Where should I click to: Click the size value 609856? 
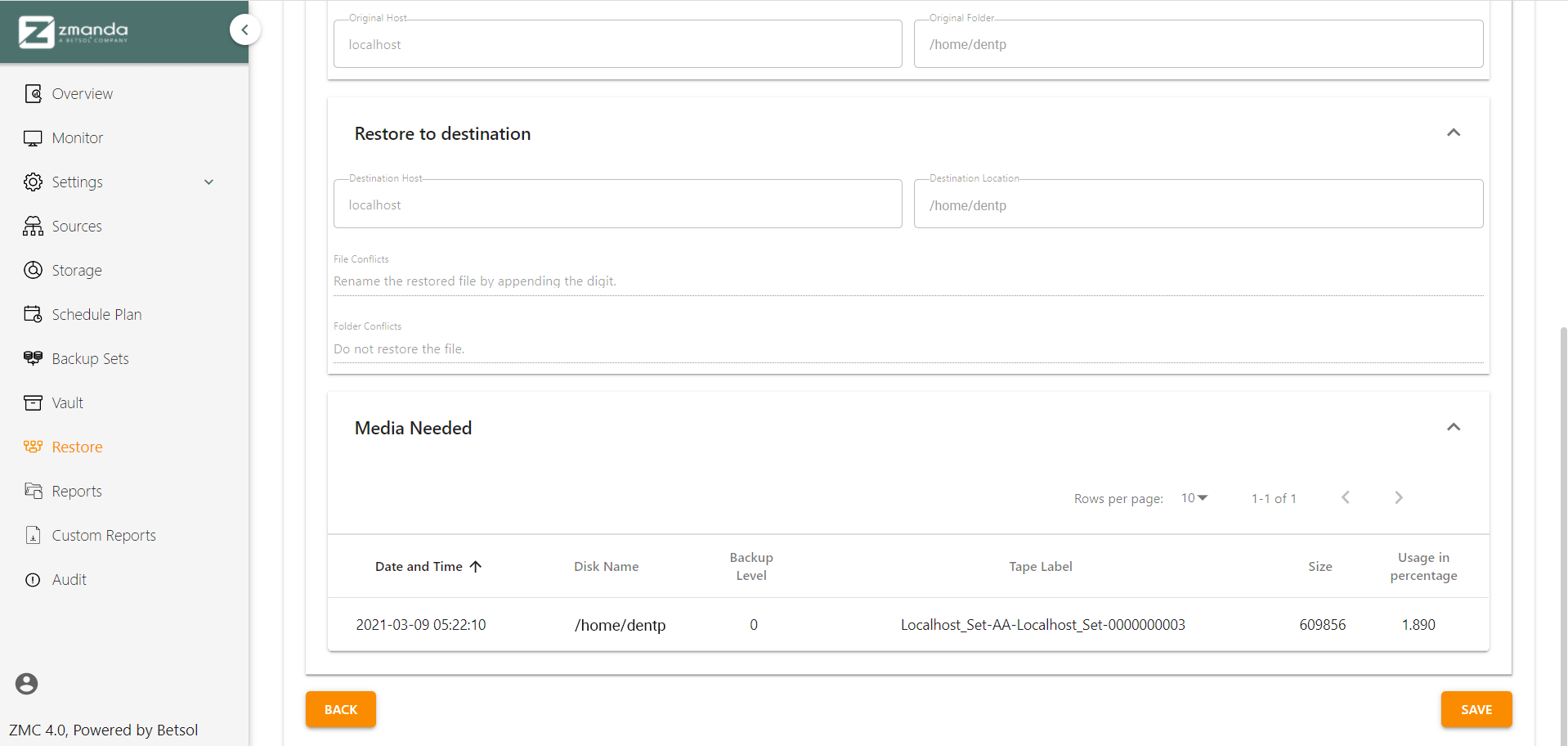point(1322,625)
